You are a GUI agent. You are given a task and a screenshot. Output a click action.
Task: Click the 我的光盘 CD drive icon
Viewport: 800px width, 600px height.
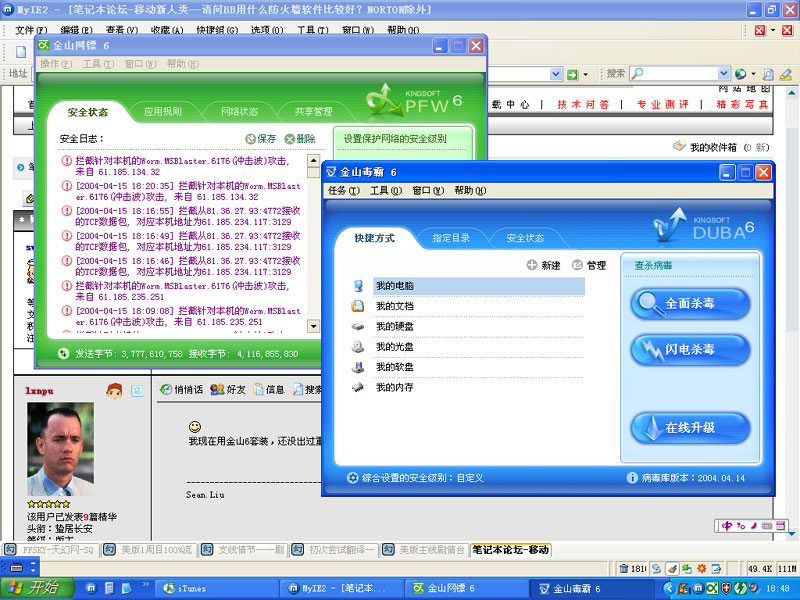358,347
